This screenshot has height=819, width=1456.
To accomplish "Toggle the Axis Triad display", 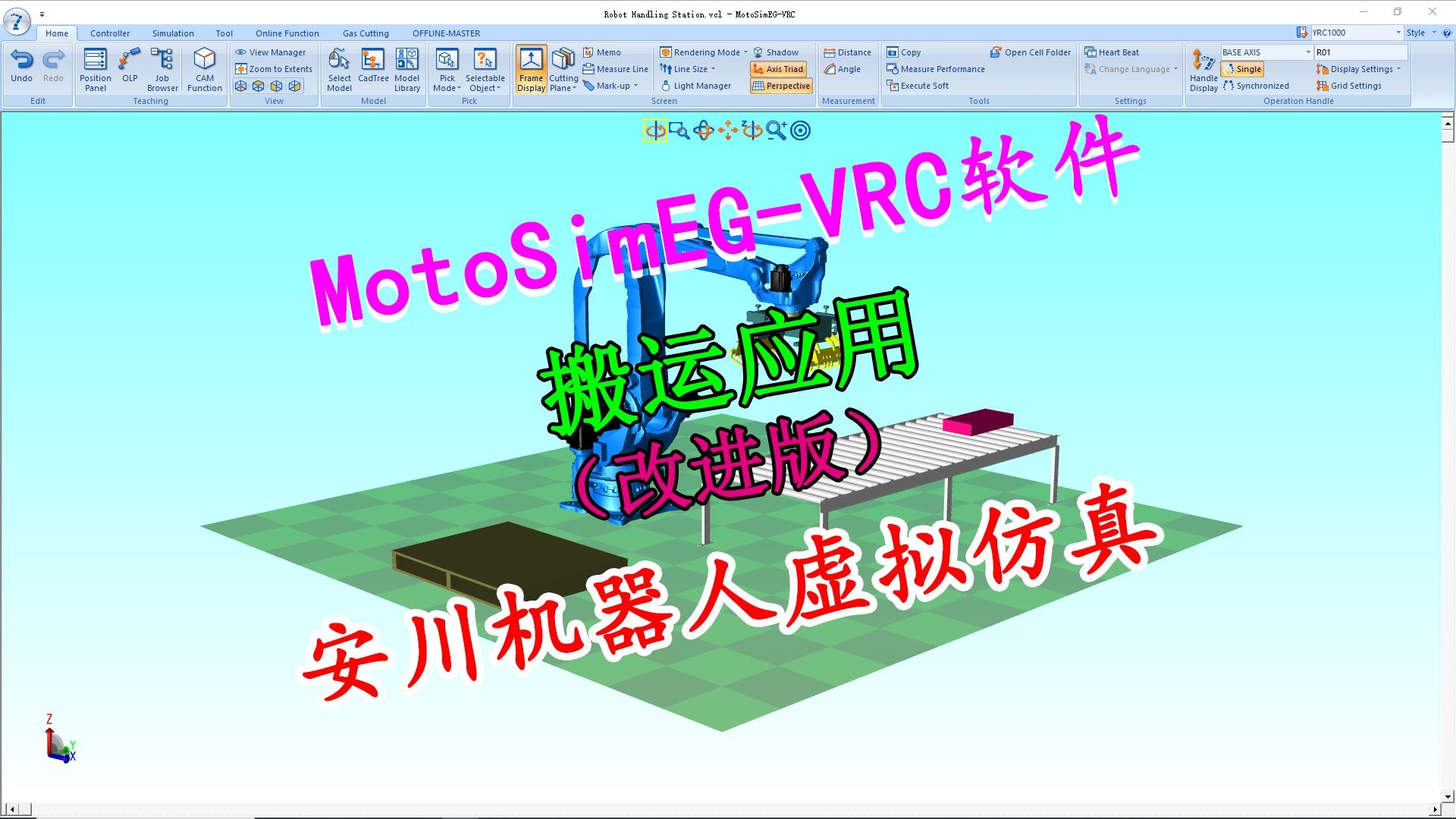I will tap(779, 69).
